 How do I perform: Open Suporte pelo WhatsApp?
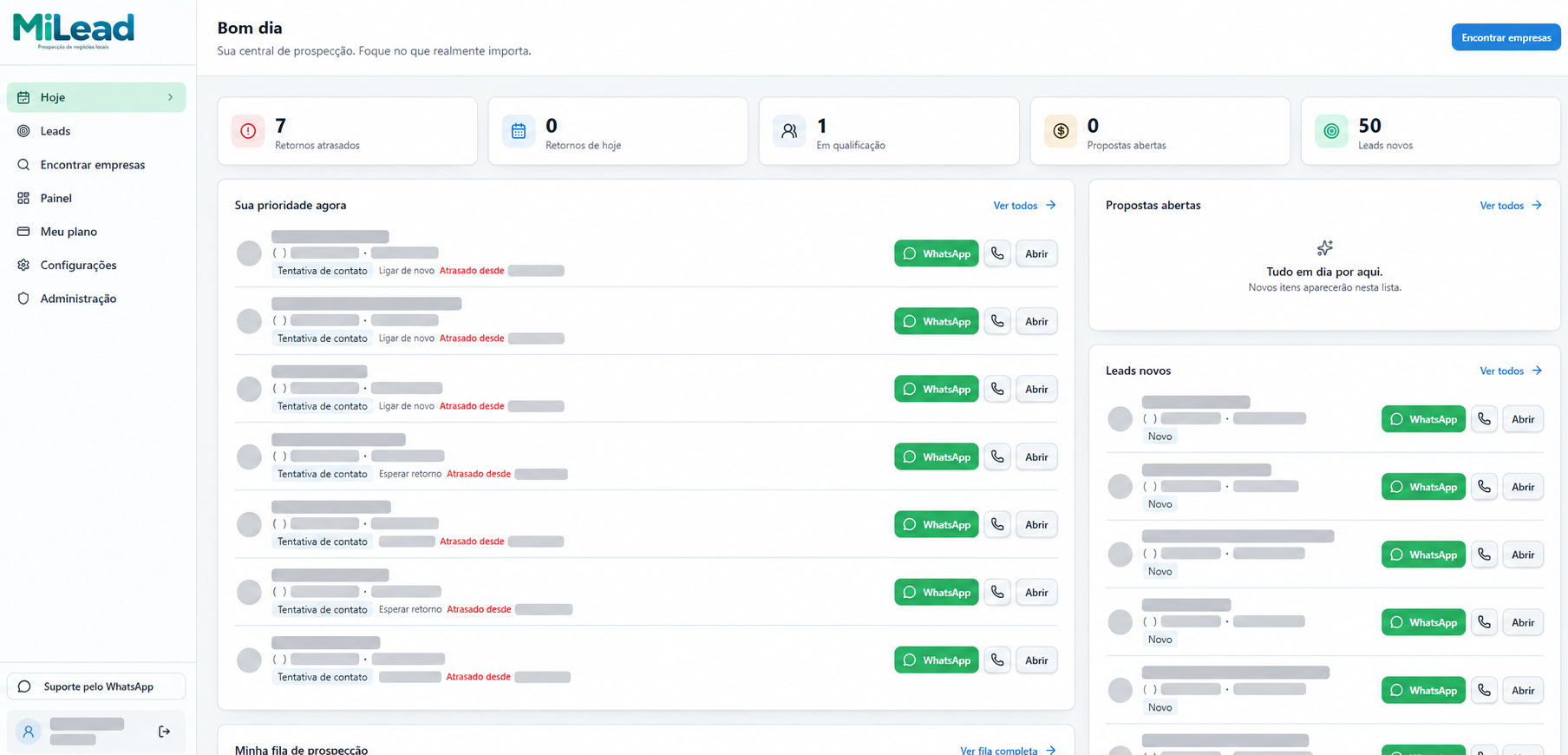96,686
